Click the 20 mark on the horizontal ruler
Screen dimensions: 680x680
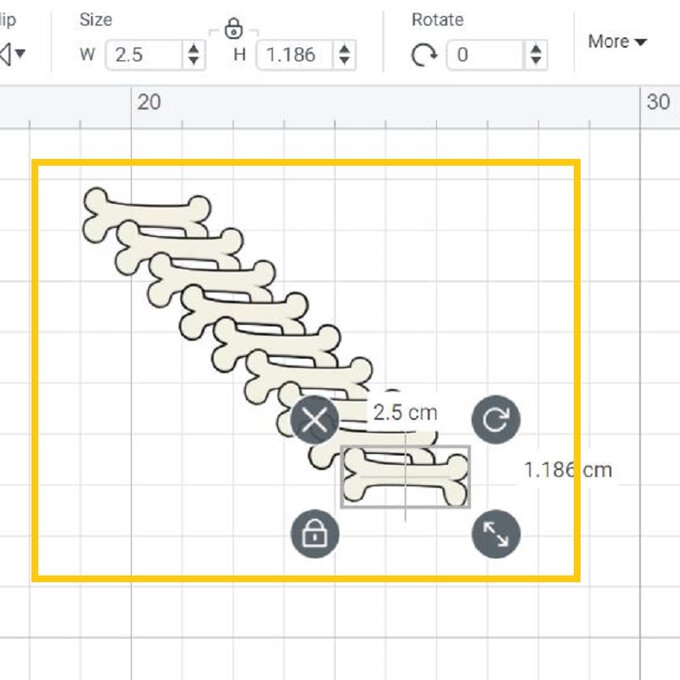click(149, 101)
